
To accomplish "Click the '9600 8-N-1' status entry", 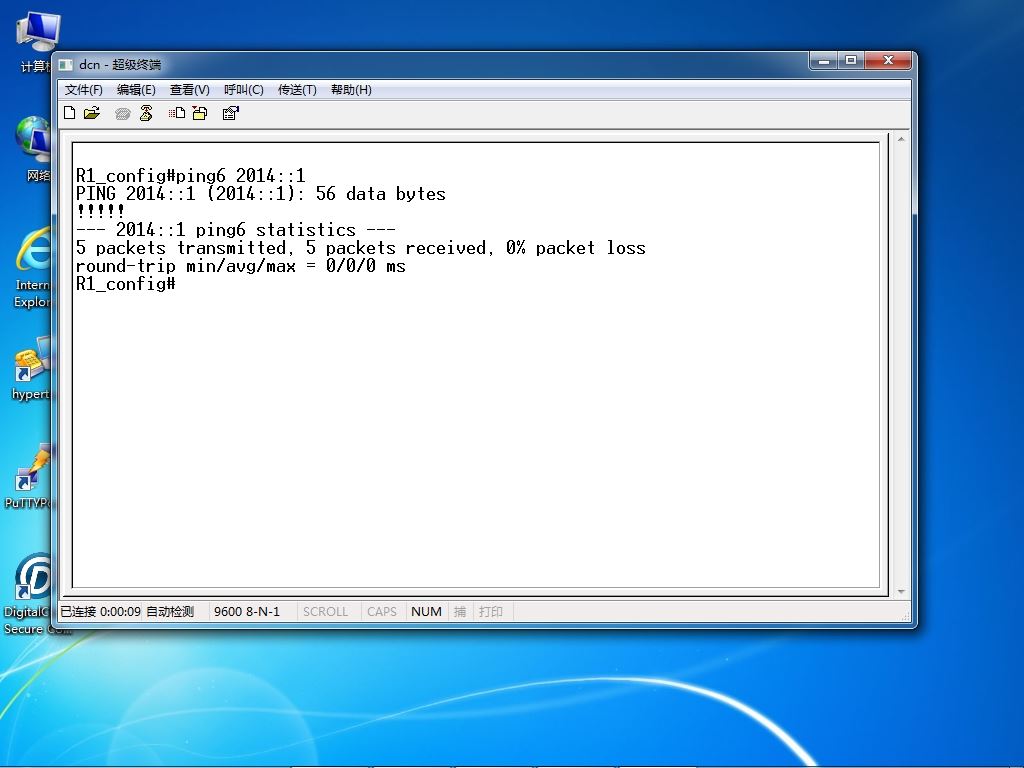I will click(247, 611).
